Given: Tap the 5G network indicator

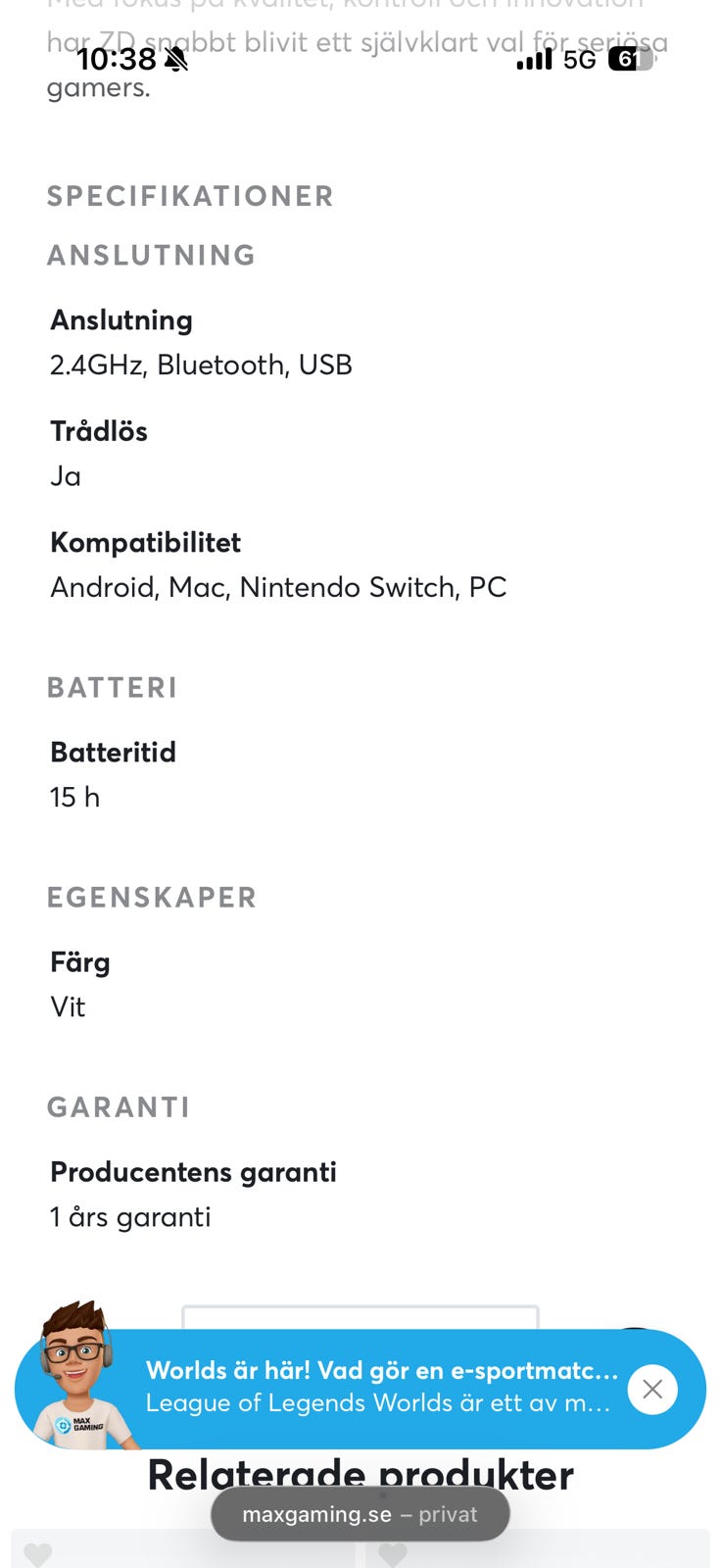Looking at the screenshot, I should point(579,60).
